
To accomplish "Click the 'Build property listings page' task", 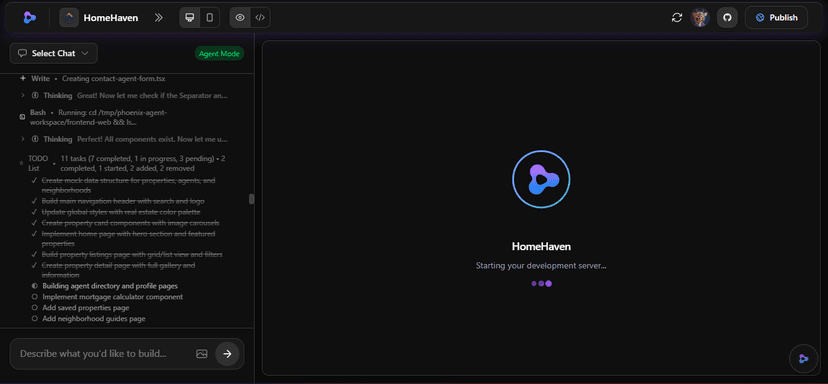I will coord(132,255).
